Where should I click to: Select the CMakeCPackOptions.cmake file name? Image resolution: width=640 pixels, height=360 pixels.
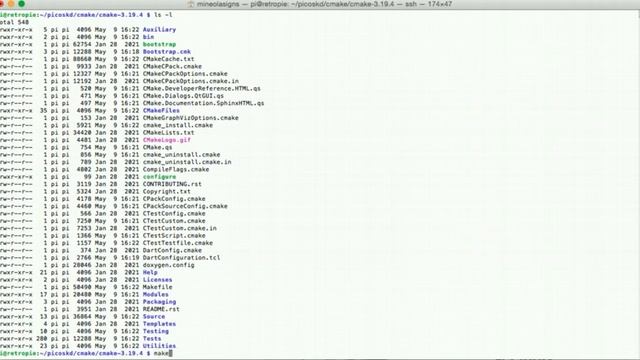point(185,73)
